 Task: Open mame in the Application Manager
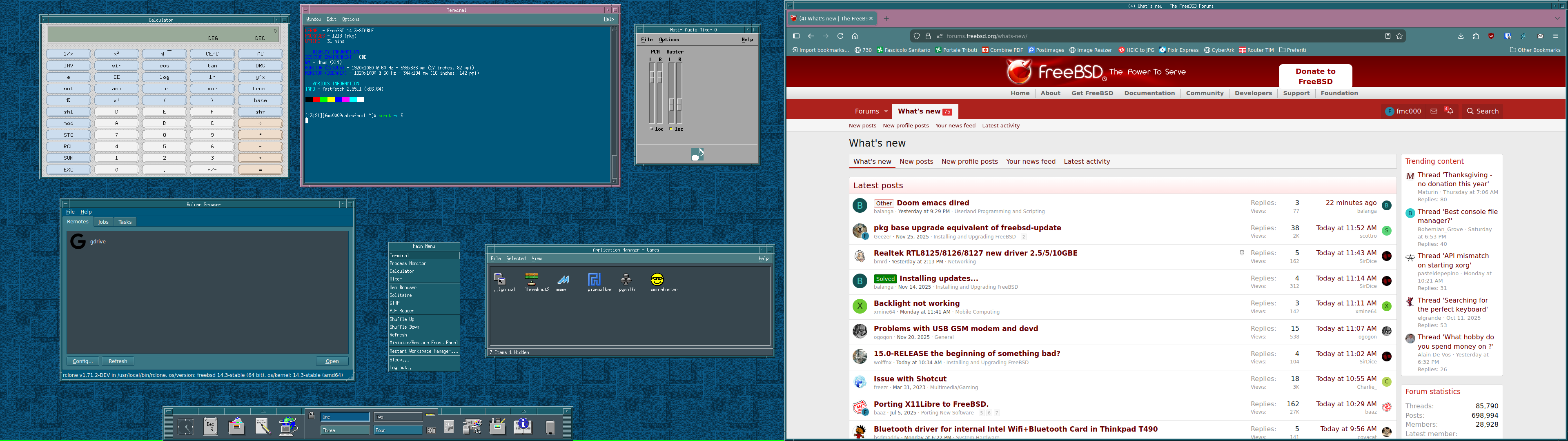[x=563, y=280]
